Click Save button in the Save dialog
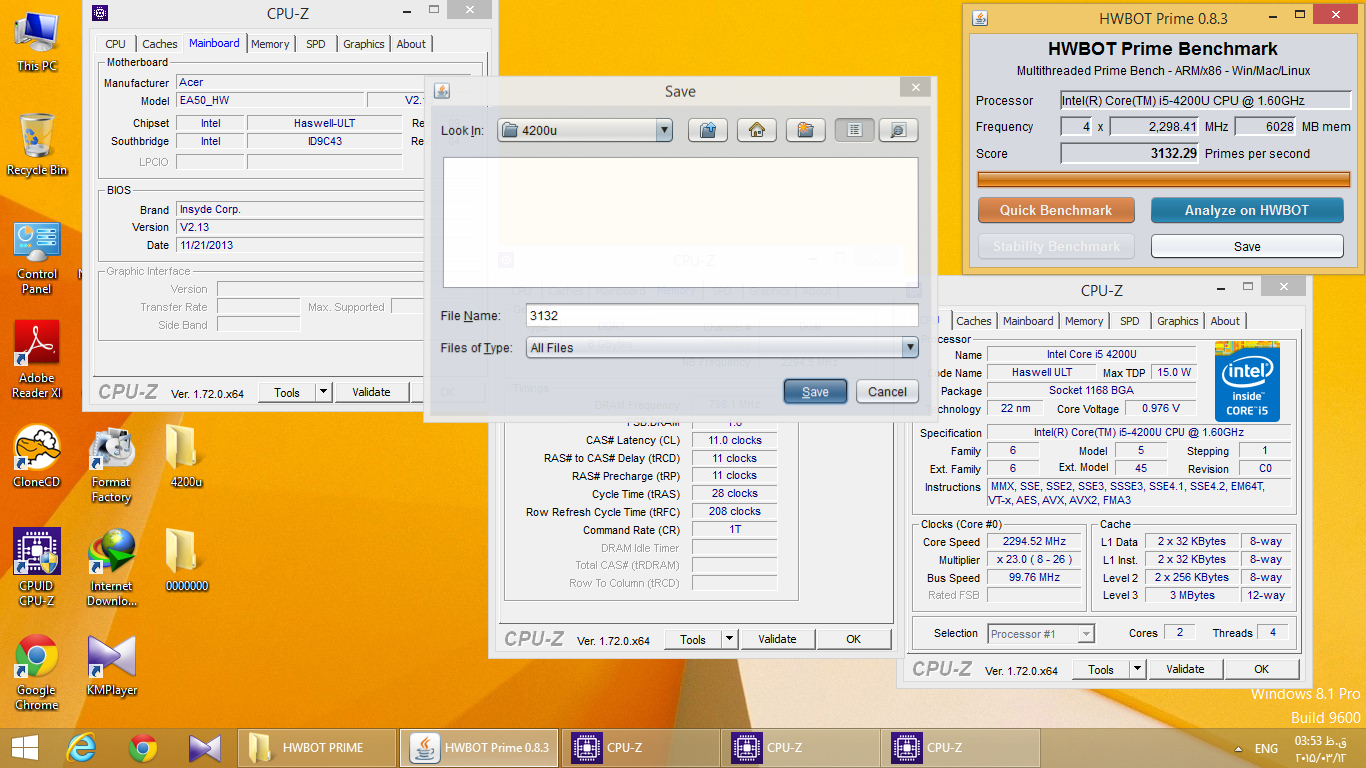 pyautogui.click(x=815, y=391)
